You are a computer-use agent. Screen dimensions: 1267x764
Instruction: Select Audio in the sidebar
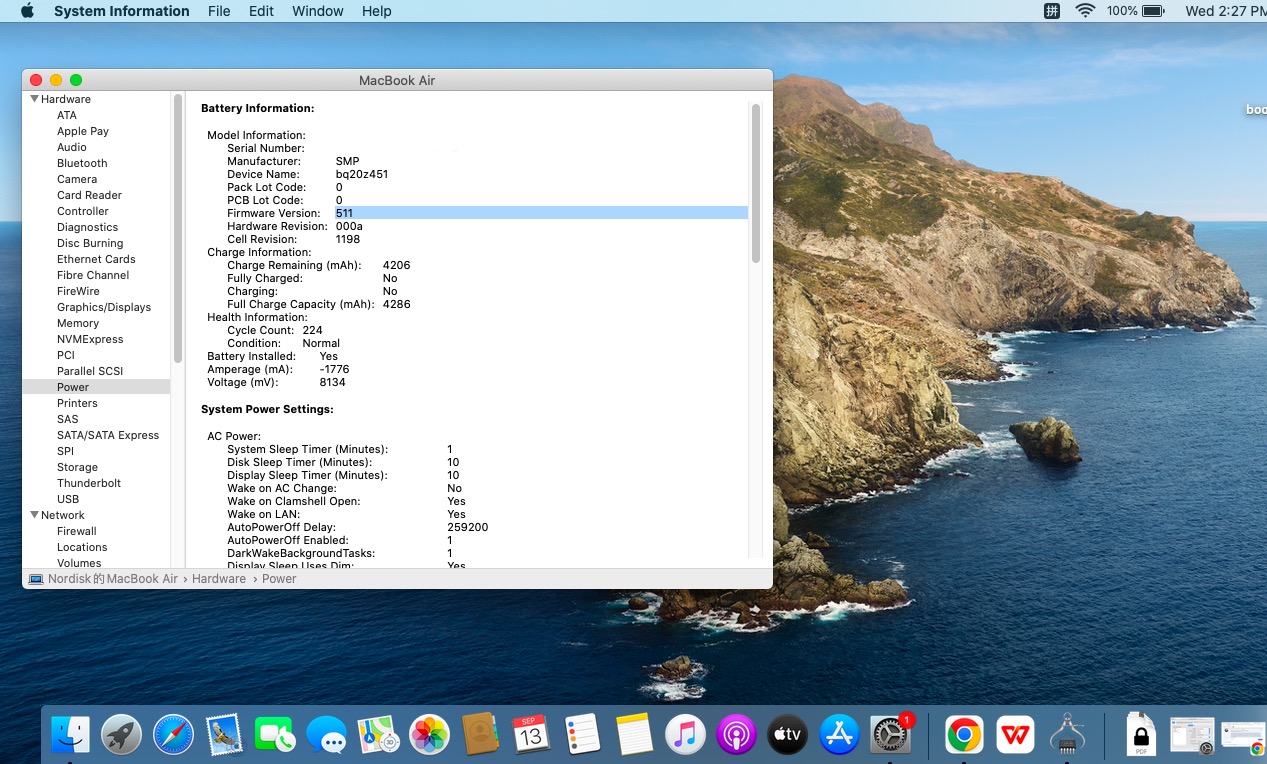(71, 147)
